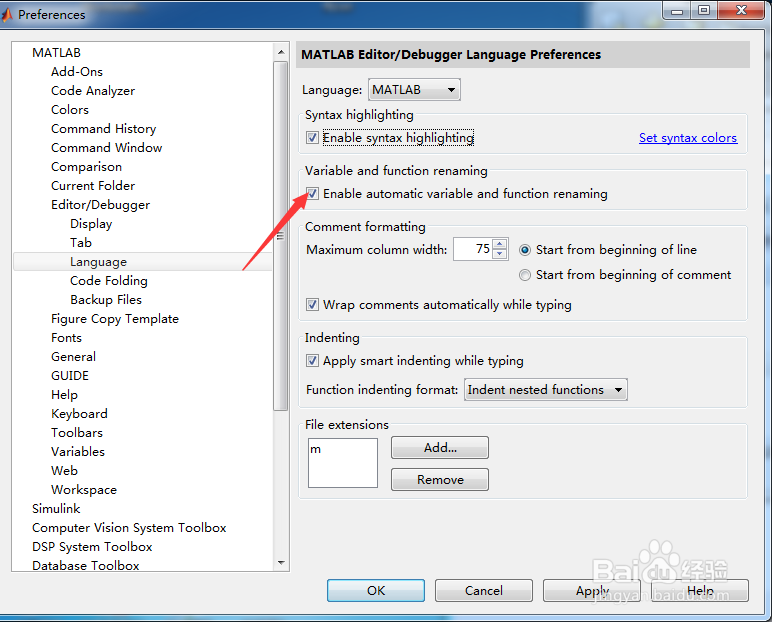Open Add-Ons preferences

(77, 71)
